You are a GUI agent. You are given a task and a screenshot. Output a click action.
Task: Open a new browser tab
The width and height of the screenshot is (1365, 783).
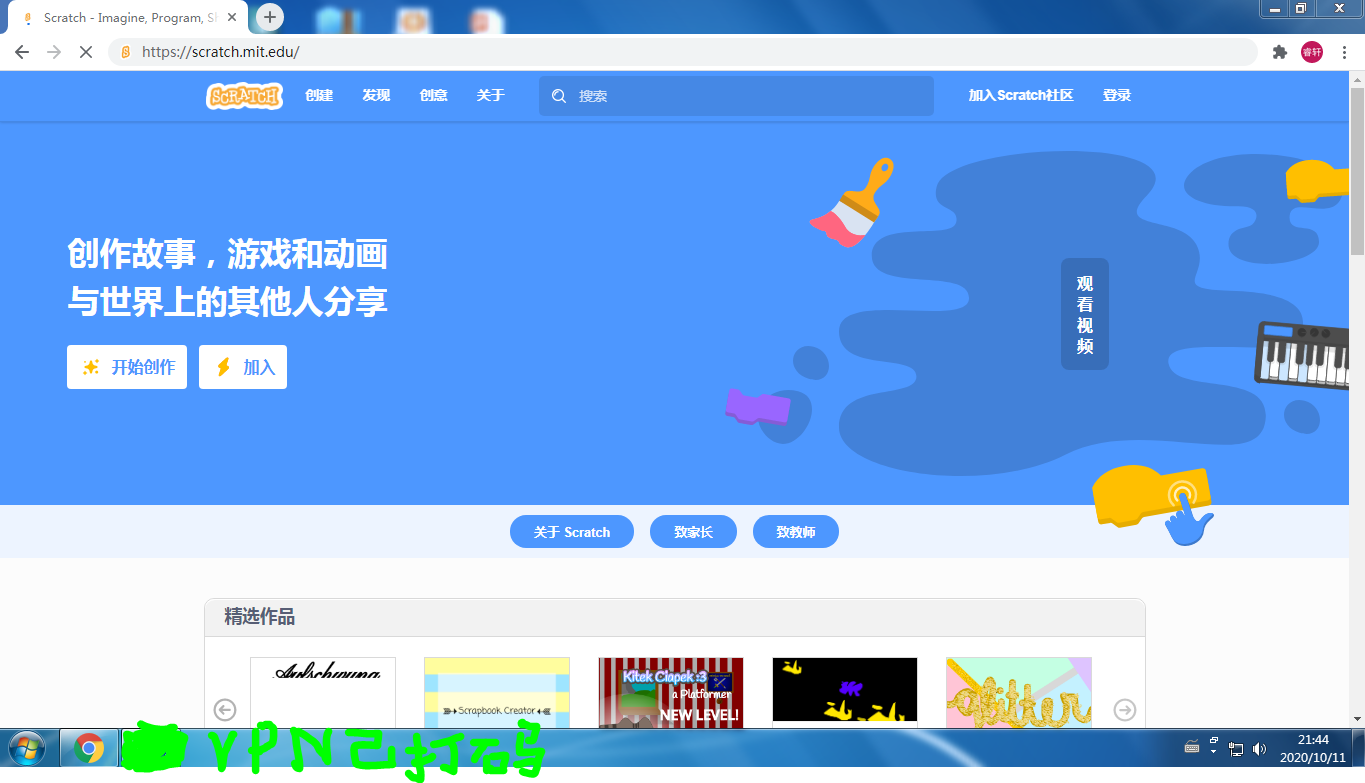(270, 17)
